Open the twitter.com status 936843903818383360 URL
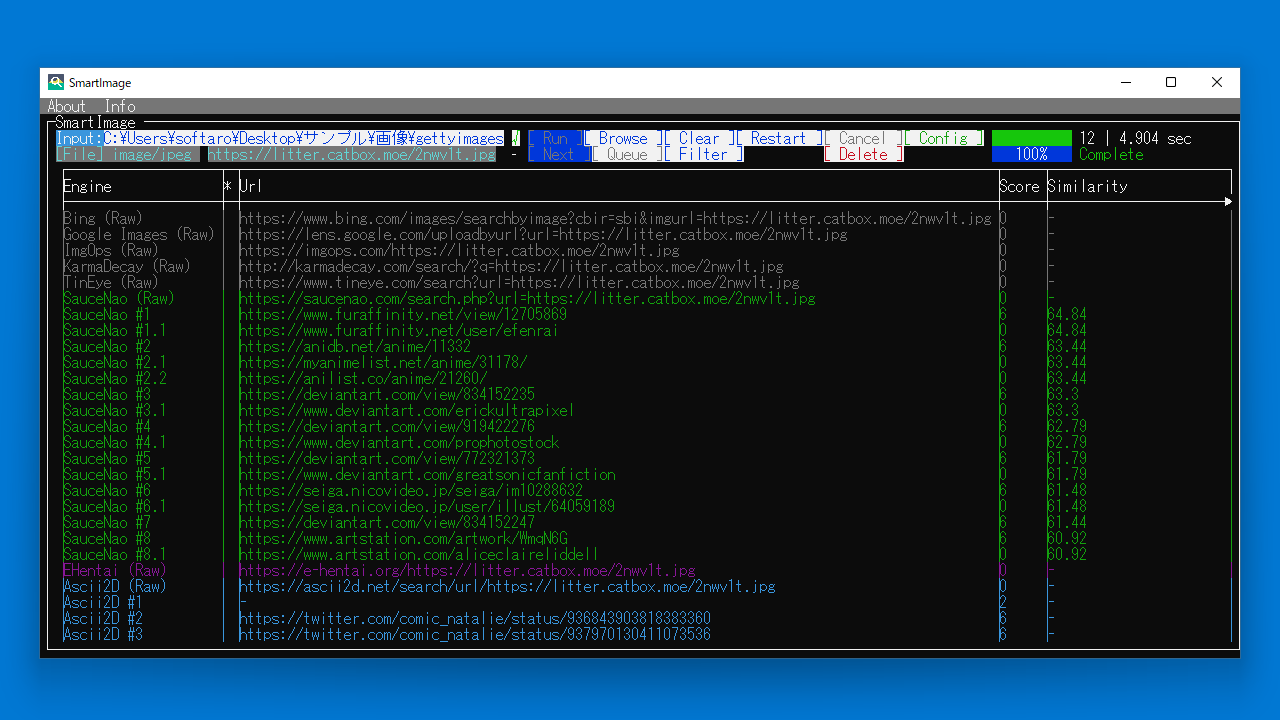This screenshot has width=1280, height=720. tap(475, 618)
